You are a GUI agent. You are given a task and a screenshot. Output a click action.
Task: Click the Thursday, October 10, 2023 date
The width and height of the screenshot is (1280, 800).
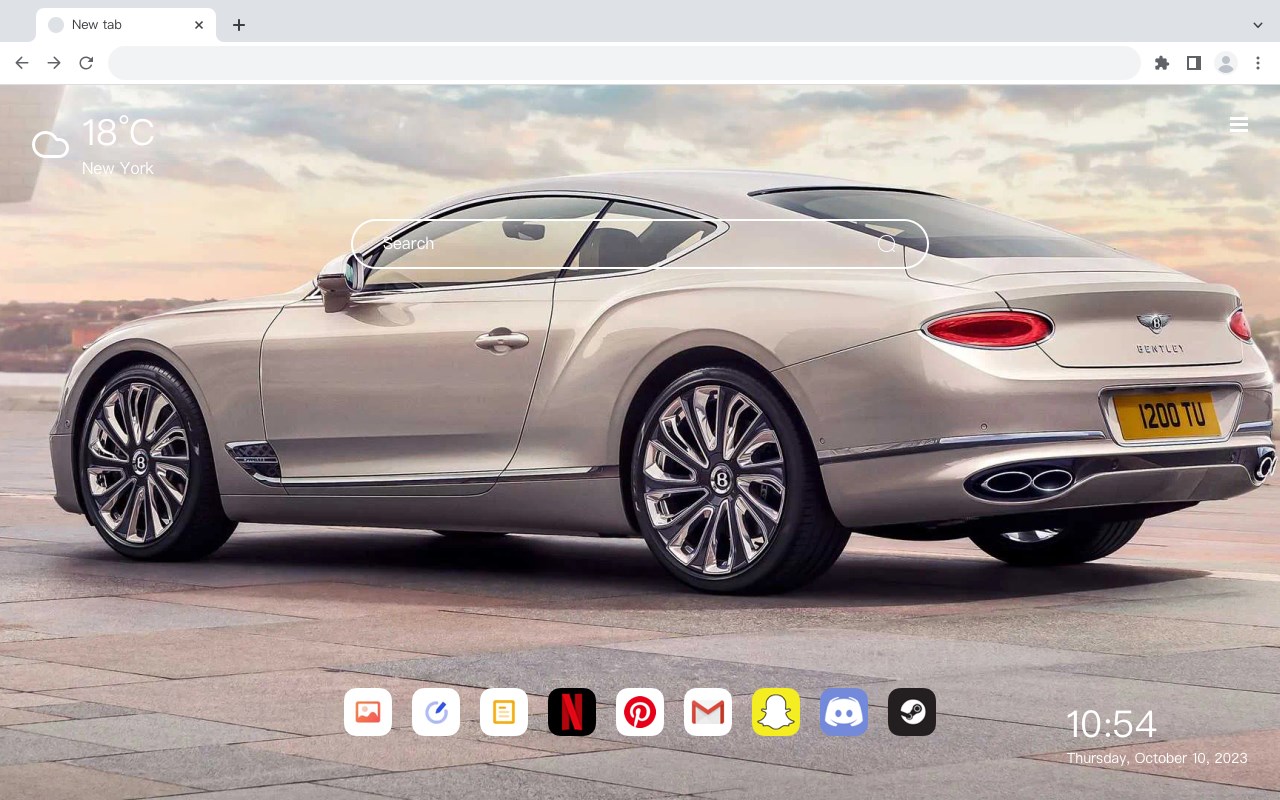pos(1157,758)
